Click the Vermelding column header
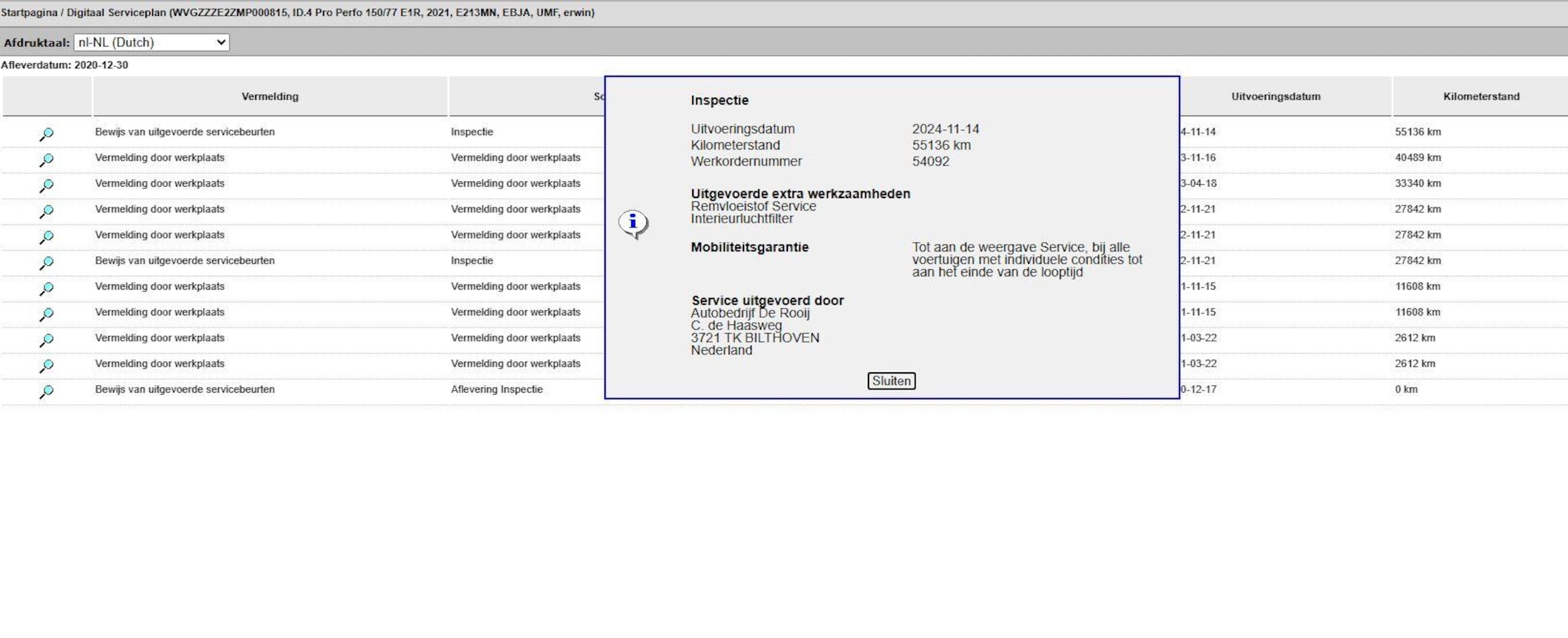The height and width of the screenshot is (638, 1568). [269, 96]
